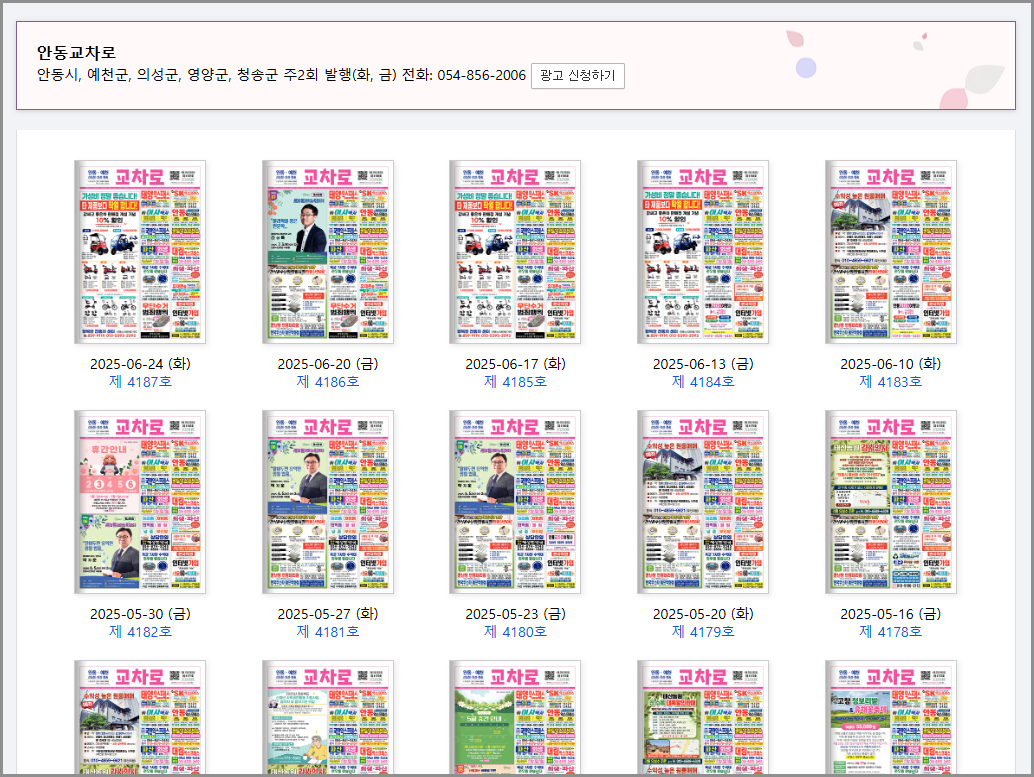Open issue 제 4182호 link
Viewport: 1034px width, 777px height.
[139, 632]
